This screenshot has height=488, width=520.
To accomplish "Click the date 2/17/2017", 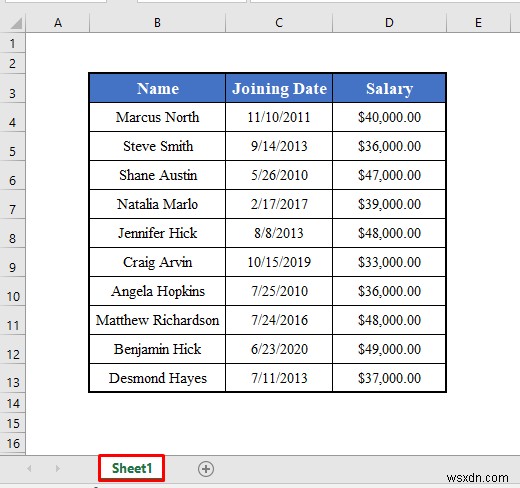I will click(x=279, y=204).
